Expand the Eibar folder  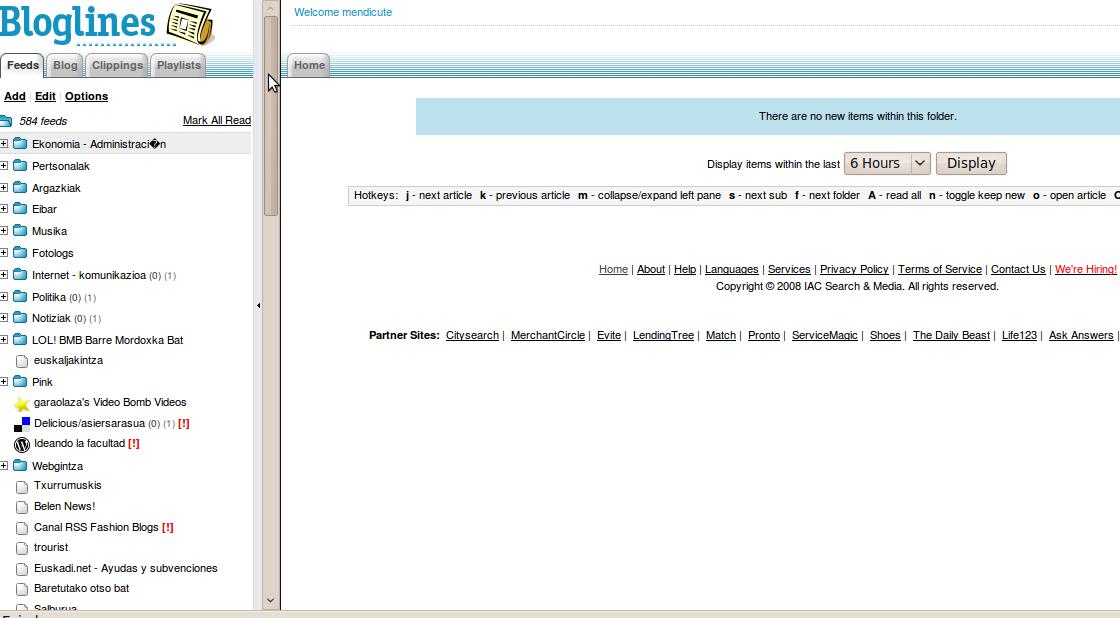pos(4,209)
